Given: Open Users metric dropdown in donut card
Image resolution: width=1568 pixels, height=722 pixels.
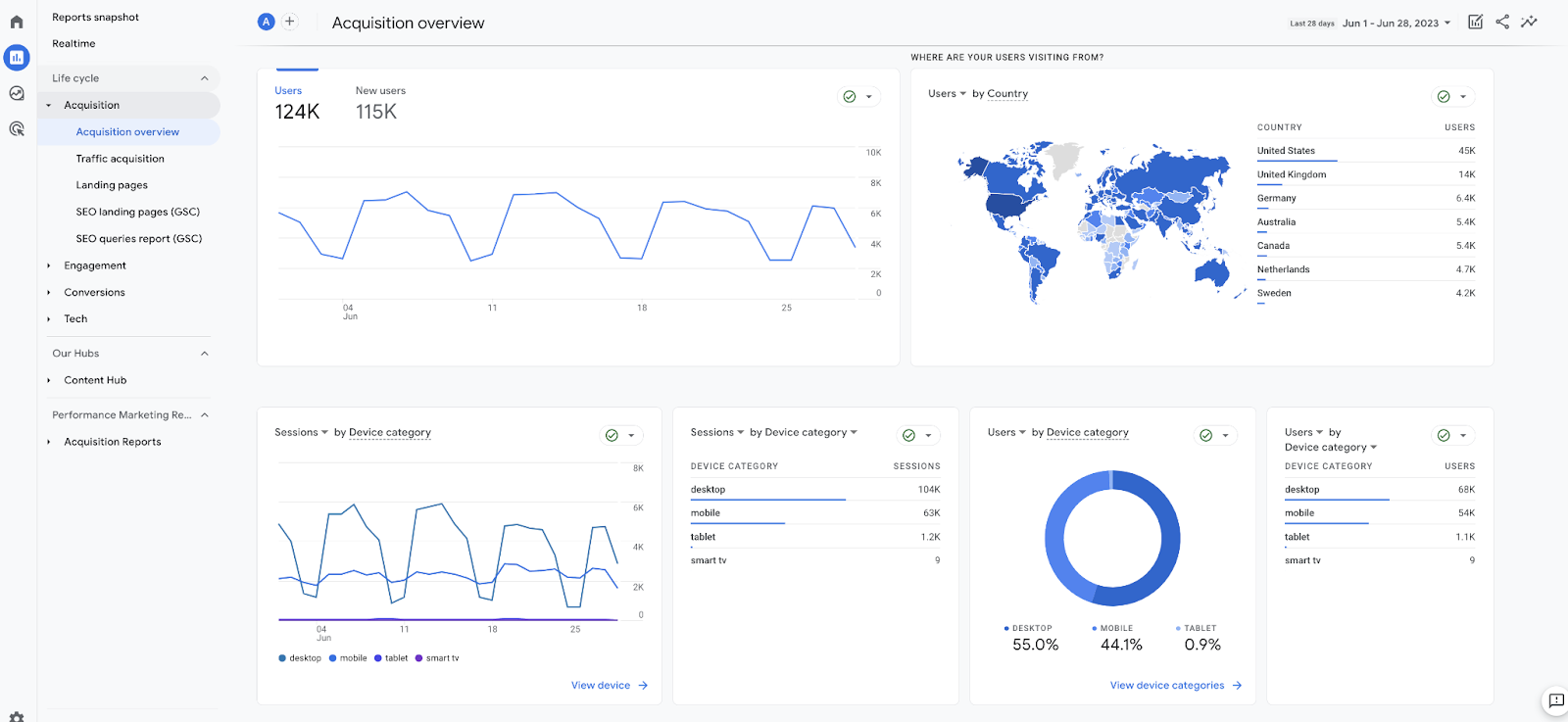Looking at the screenshot, I should tap(1006, 432).
